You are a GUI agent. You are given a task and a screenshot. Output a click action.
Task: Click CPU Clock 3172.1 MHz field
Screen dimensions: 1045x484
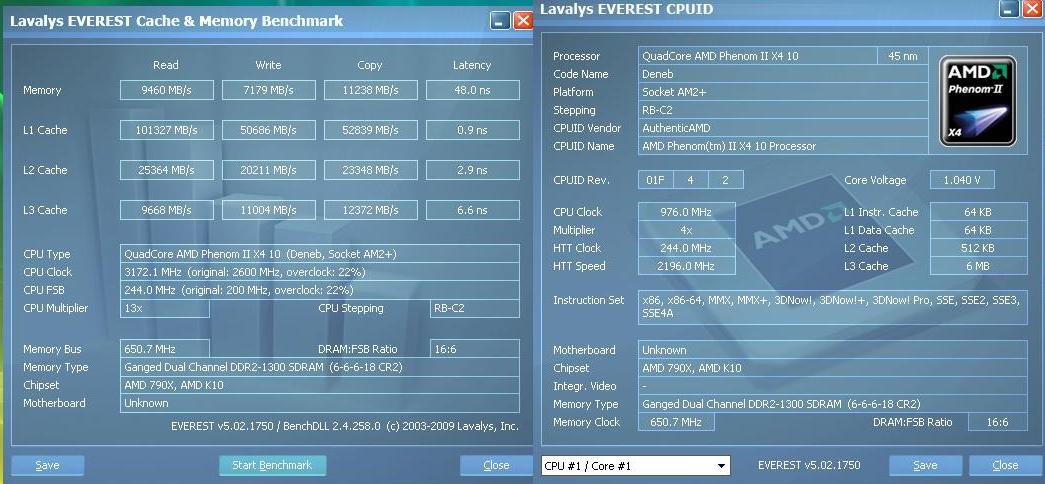pos(320,272)
